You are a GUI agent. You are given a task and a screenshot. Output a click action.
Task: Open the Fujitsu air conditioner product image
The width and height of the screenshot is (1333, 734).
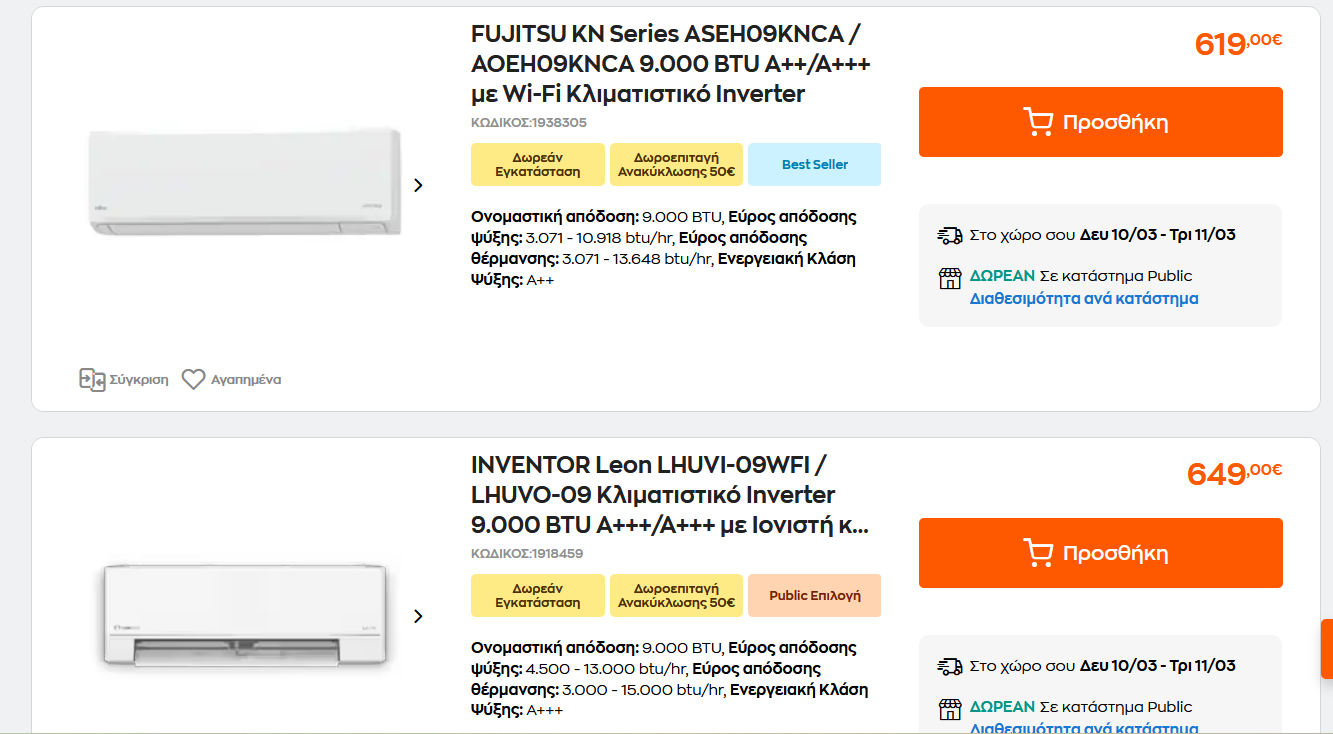coord(244,183)
